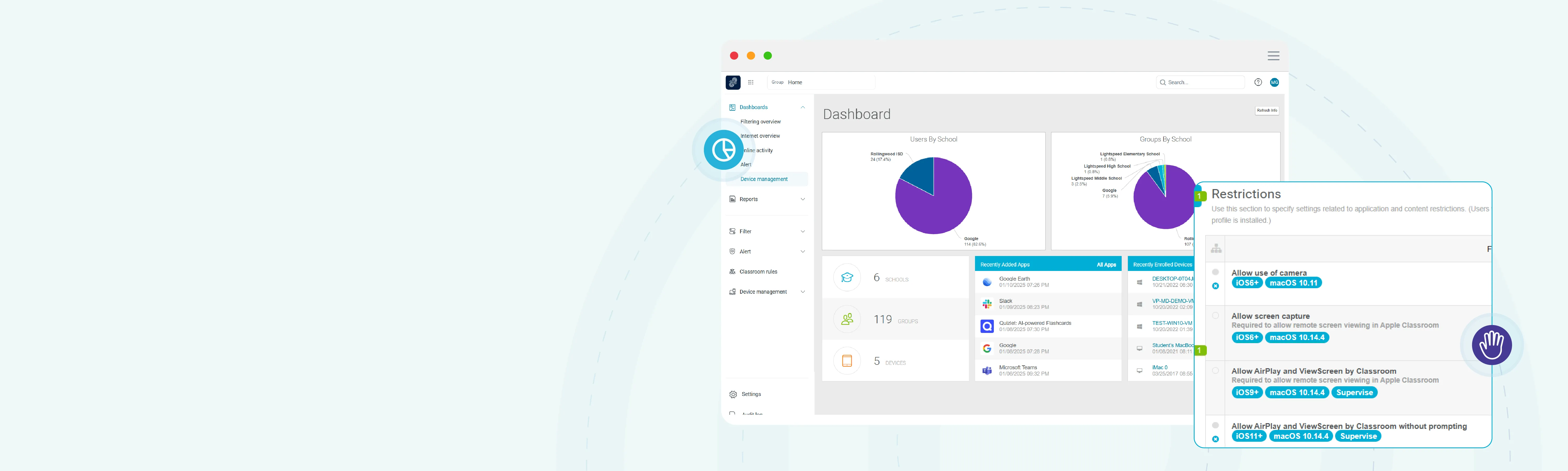The width and height of the screenshot is (1568, 471).
Task: Select the Allow use of camera radio
Action: [1215, 272]
